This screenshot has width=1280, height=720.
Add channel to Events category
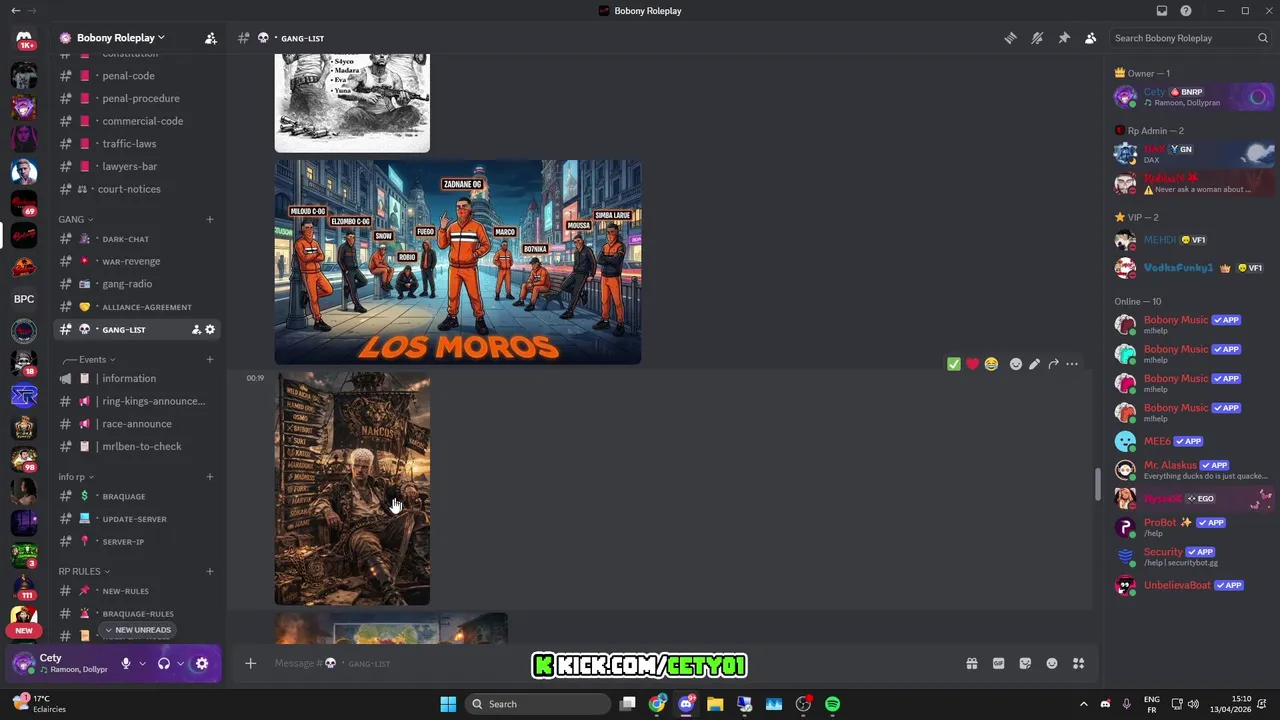(x=210, y=359)
